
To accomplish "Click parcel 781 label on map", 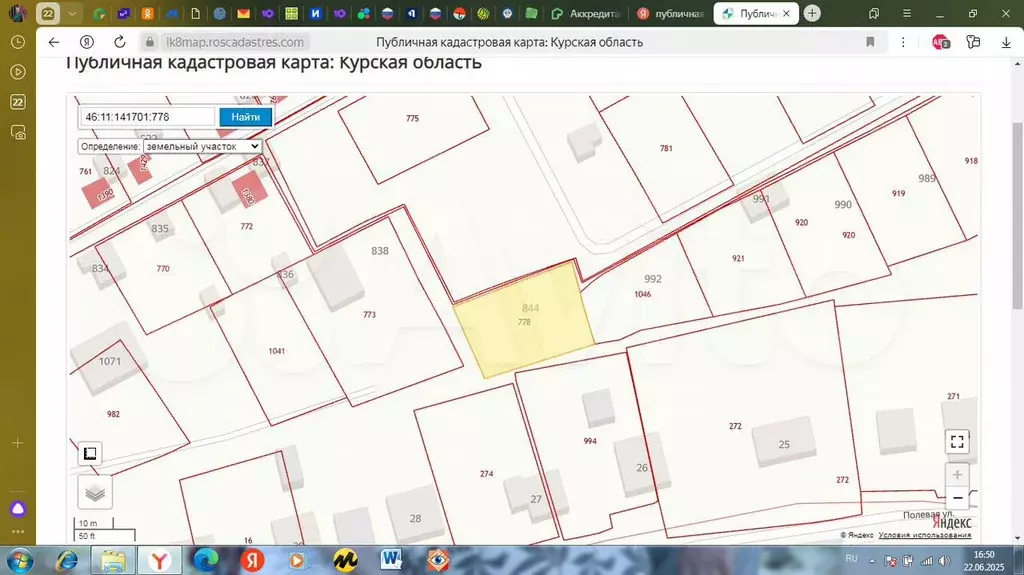I will (x=666, y=148).
